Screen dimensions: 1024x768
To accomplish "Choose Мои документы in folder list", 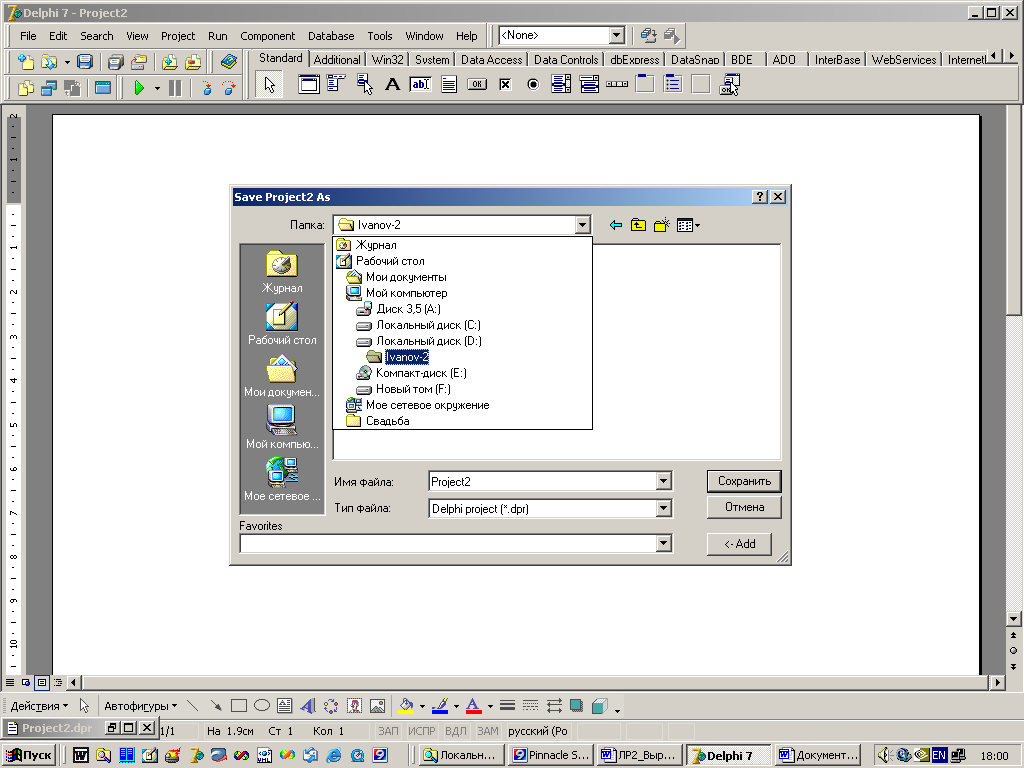I will [396, 277].
